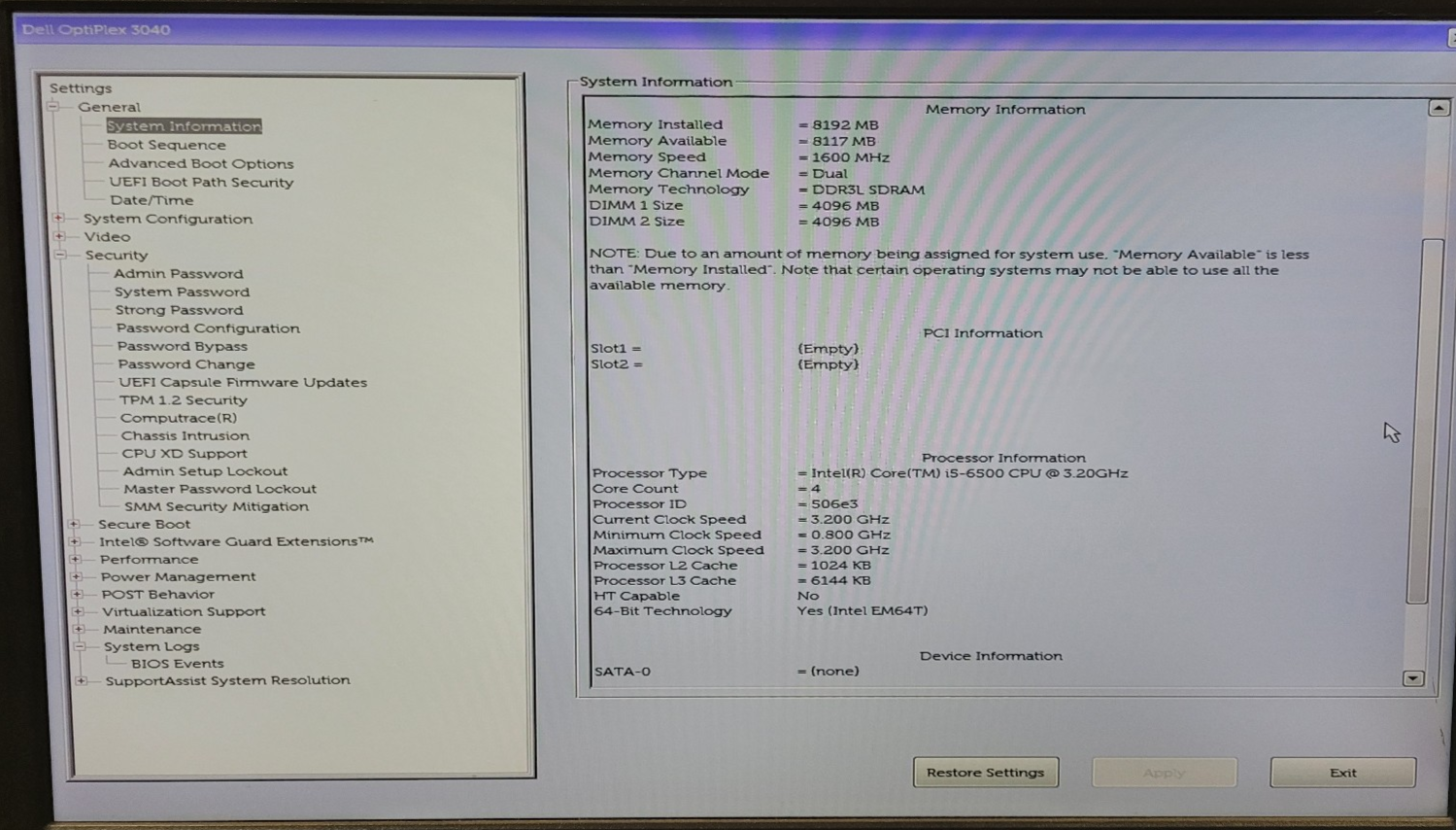This screenshot has height=830, width=1456.
Task: Click the scroll up arrow
Action: [1439, 108]
